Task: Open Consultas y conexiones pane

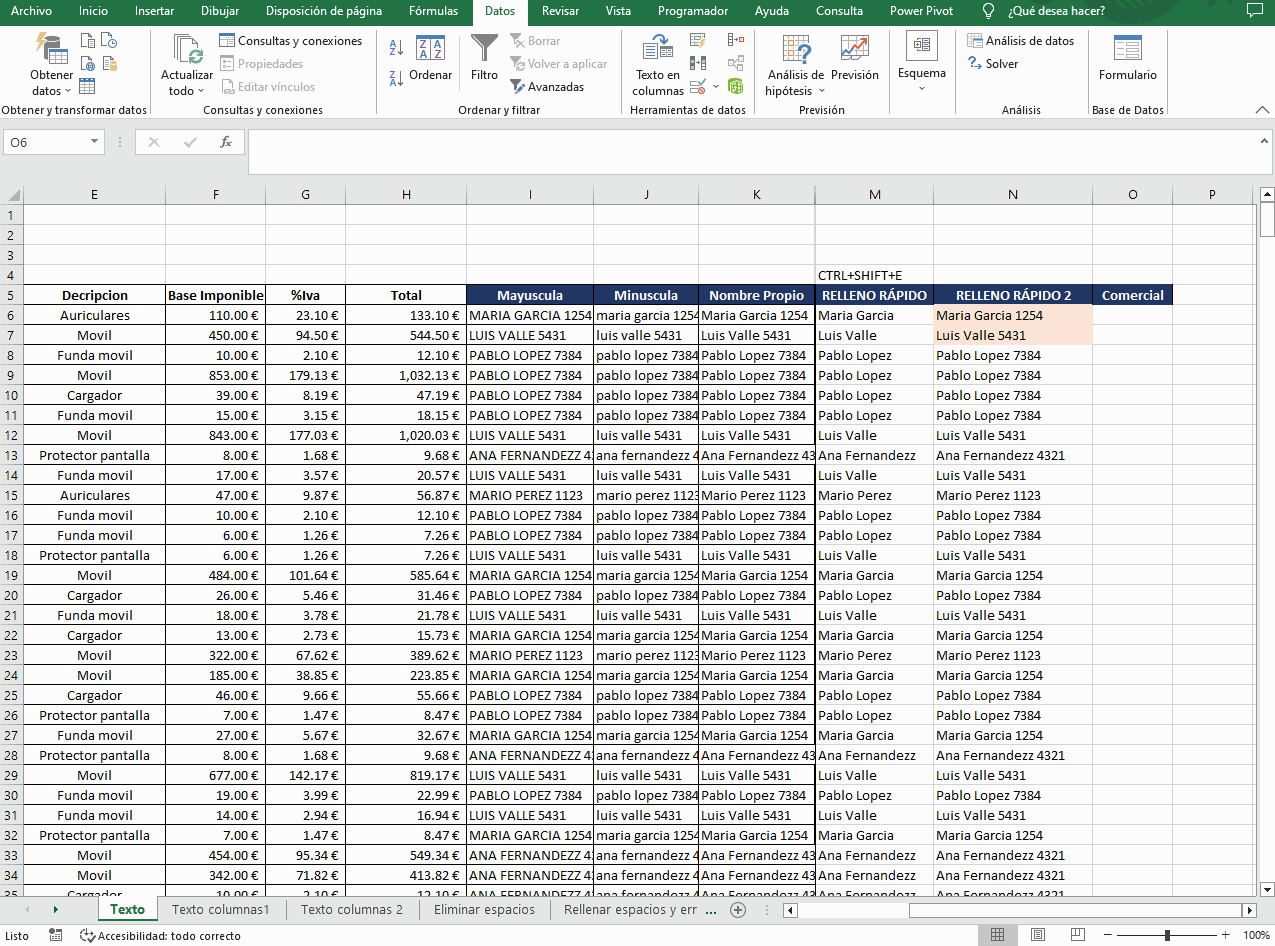Action: pyautogui.click(x=289, y=41)
